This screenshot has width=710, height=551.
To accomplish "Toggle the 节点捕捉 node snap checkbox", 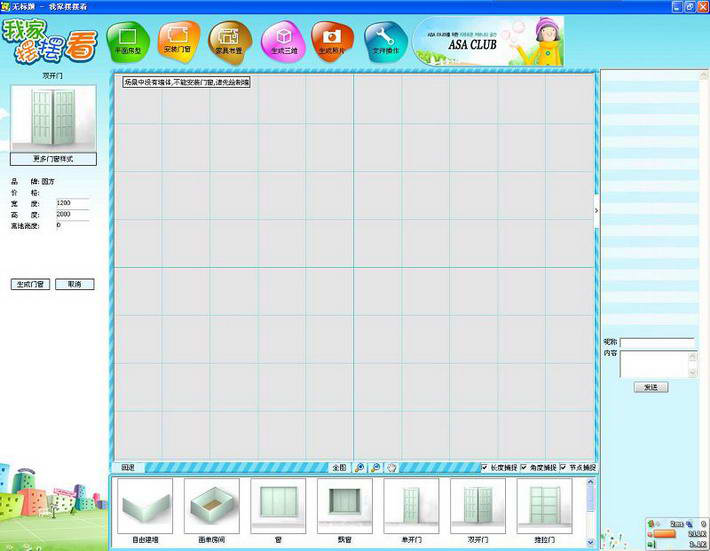I will 563,467.
